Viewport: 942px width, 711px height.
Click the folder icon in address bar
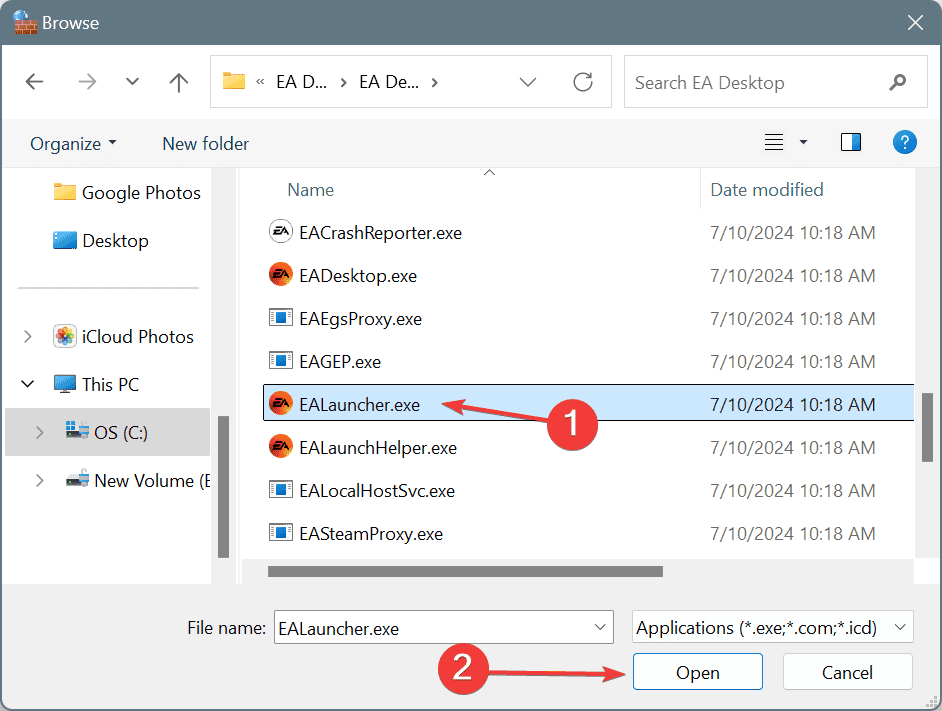(x=234, y=81)
